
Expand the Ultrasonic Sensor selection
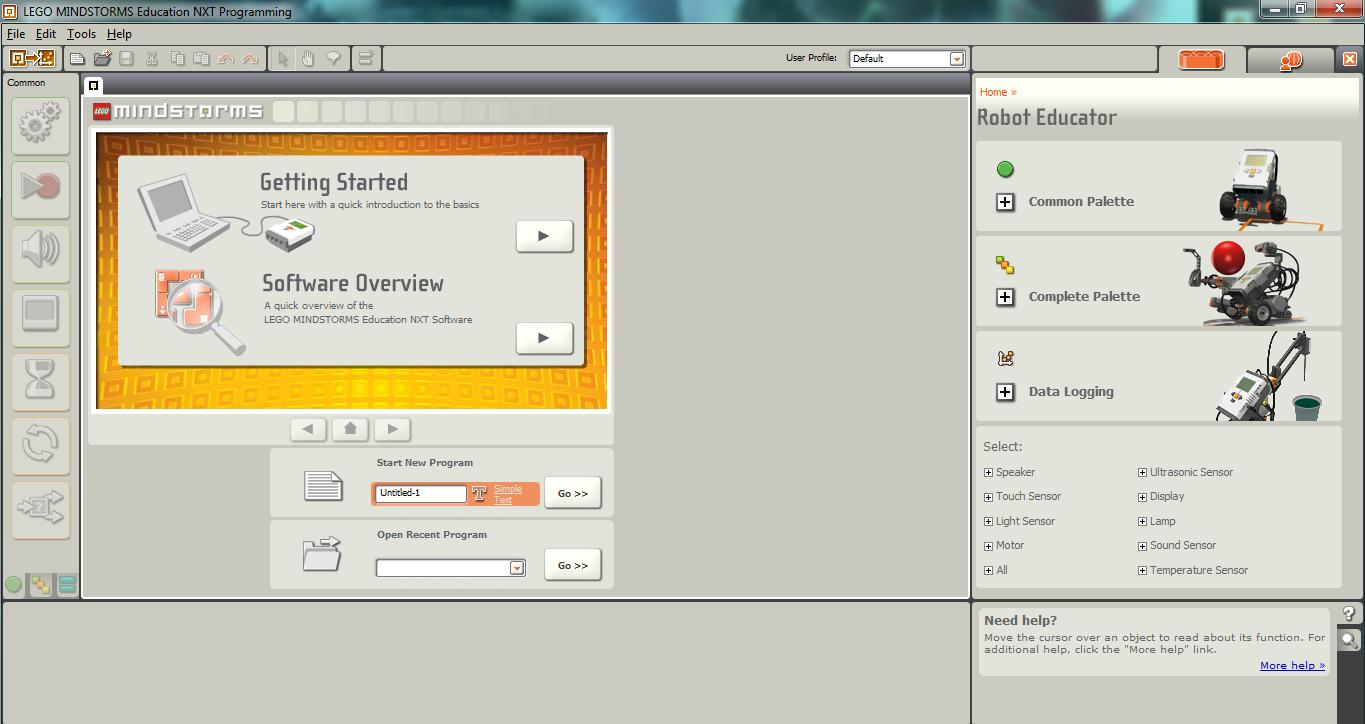coord(1142,472)
